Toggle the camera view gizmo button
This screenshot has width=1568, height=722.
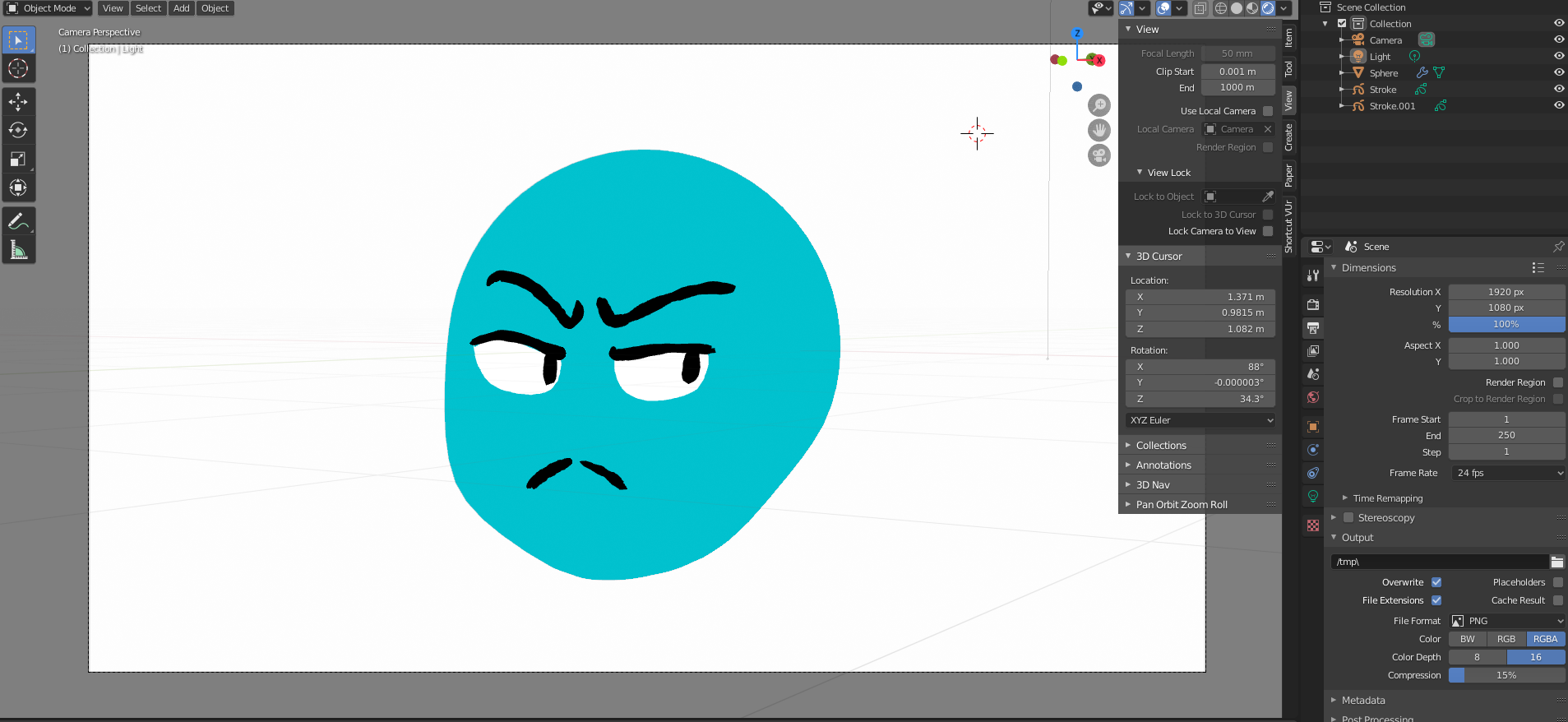pyautogui.click(x=1099, y=155)
